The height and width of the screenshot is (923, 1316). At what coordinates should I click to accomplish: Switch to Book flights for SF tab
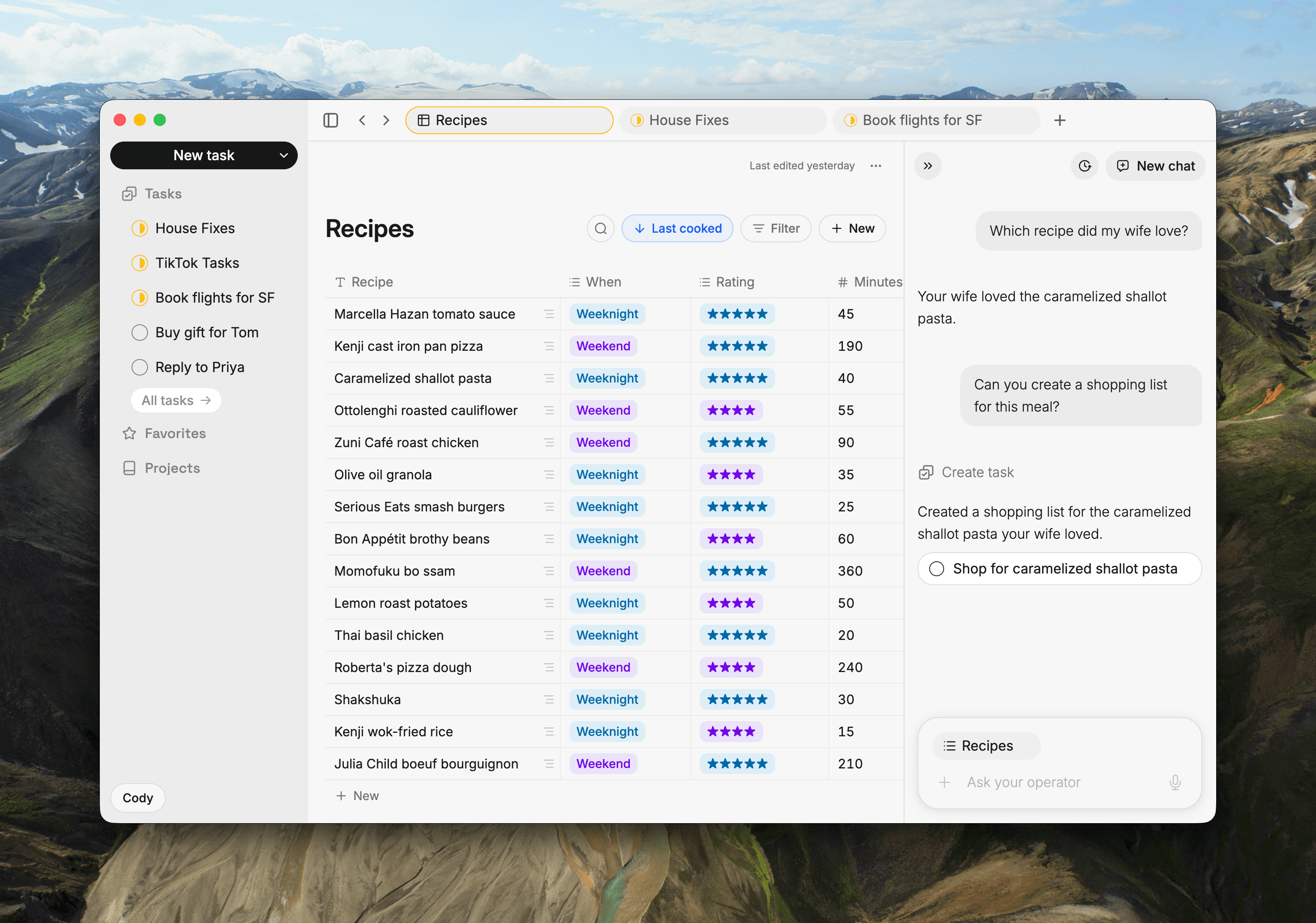click(x=936, y=120)
